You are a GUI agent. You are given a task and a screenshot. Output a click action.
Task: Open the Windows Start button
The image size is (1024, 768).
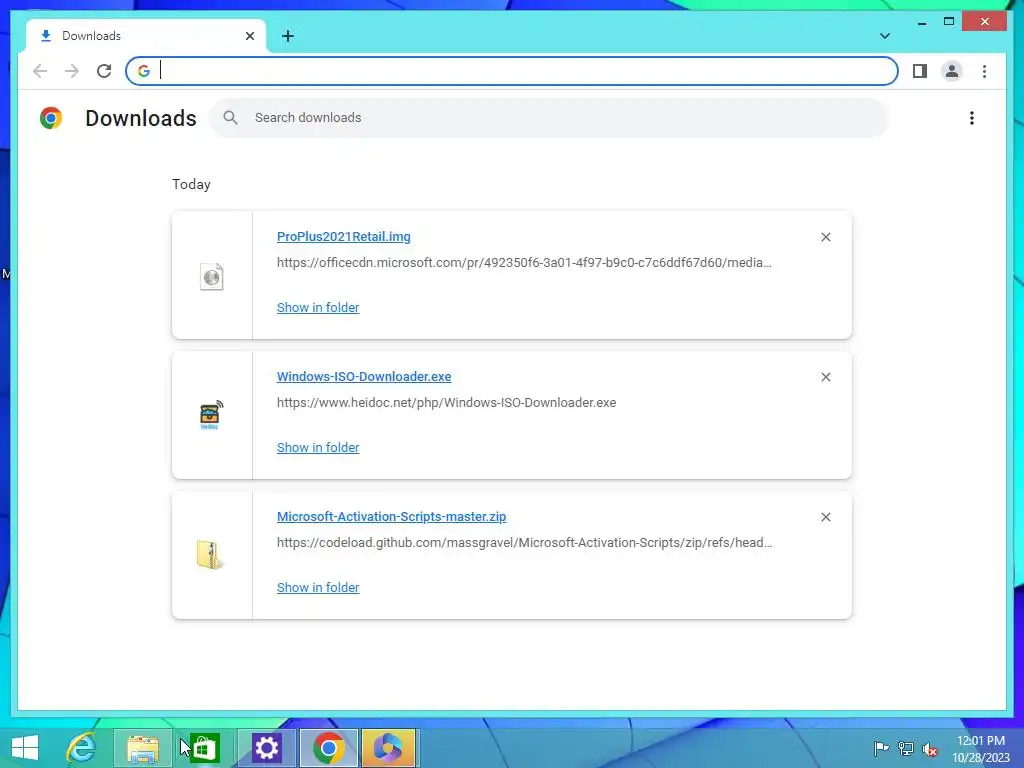click(x=25, y=748)
